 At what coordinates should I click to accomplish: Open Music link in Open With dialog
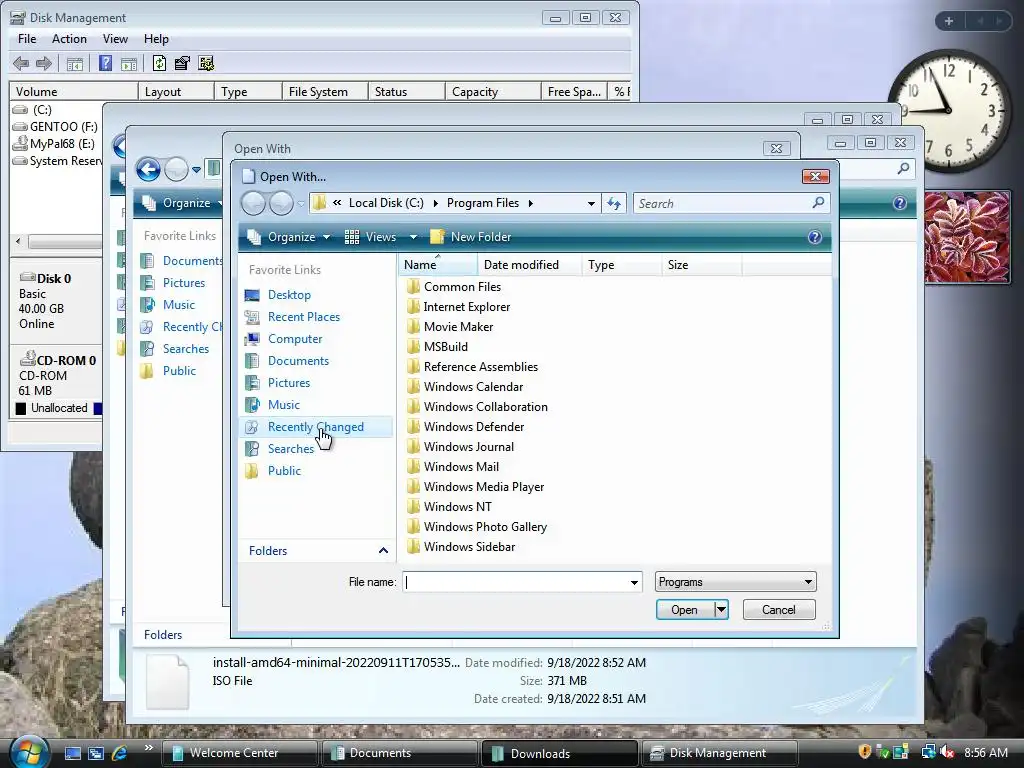click(283, 405)
